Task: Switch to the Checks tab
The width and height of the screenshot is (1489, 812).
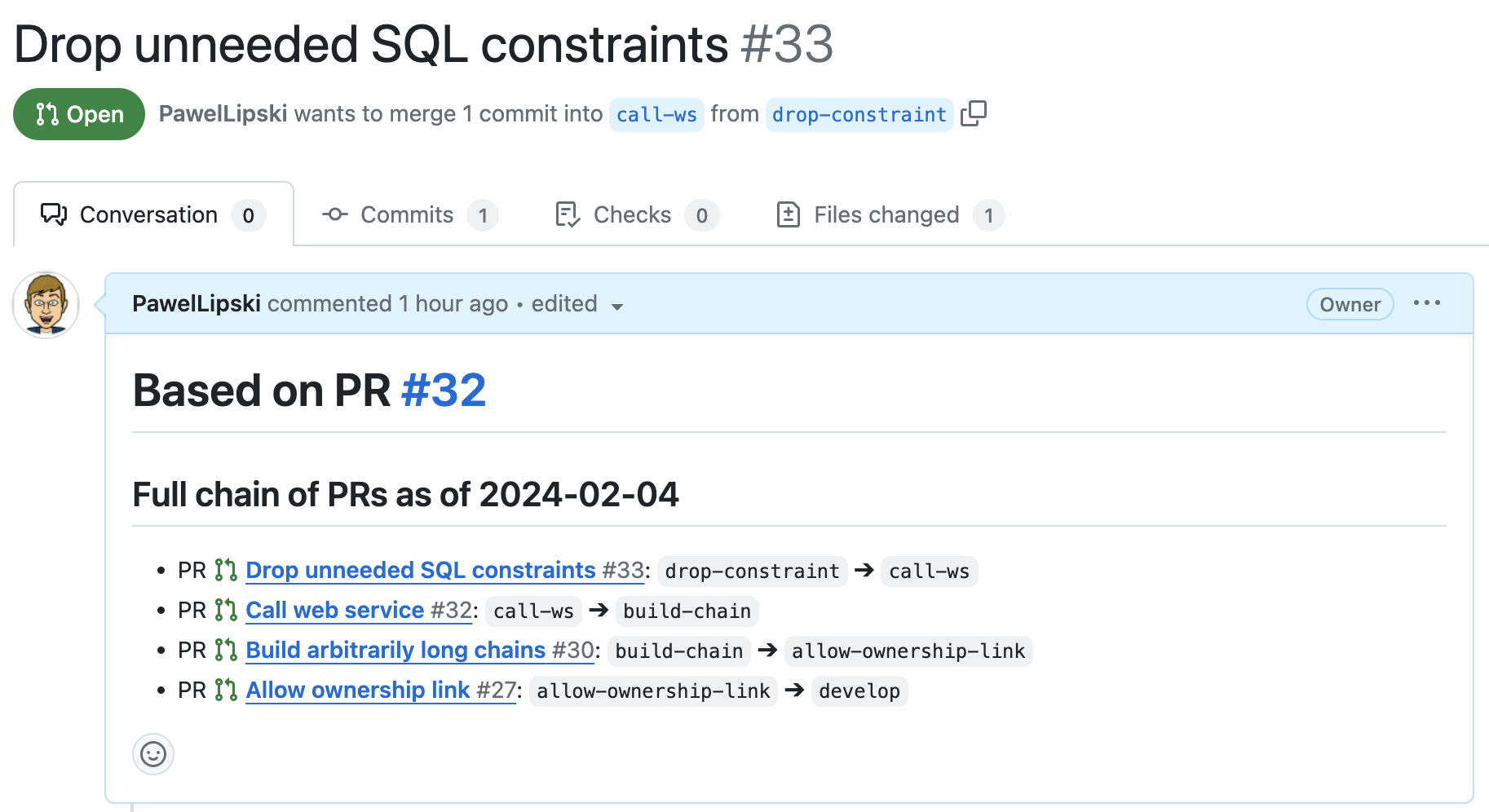Action: [x=636, y=215]
